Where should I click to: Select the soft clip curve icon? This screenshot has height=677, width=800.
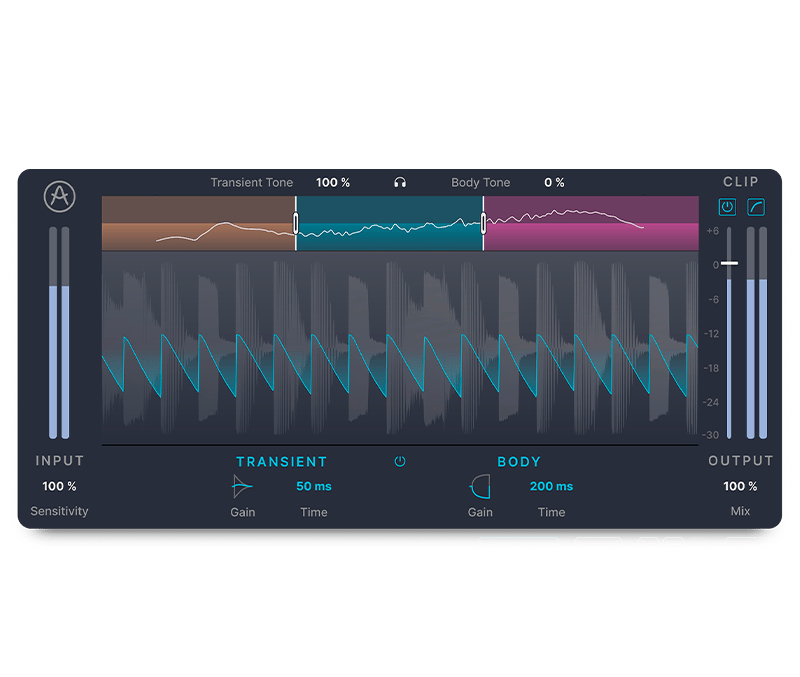[x=756, y=208]
